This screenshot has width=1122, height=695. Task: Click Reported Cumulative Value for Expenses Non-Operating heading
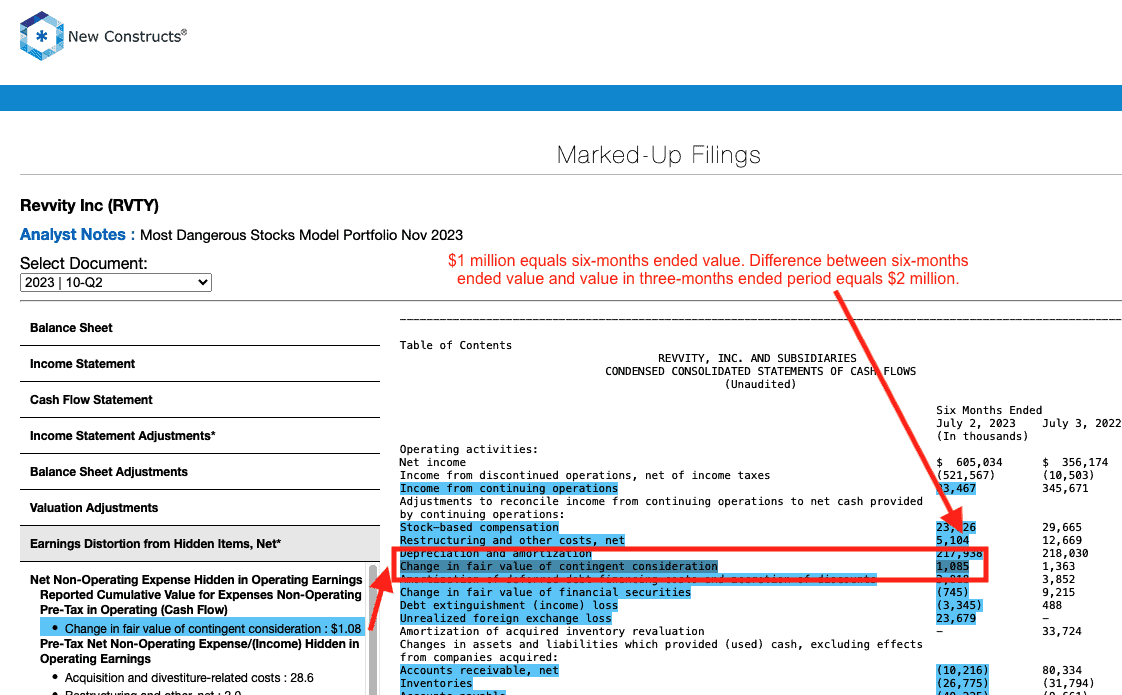(x=200, y=602)
